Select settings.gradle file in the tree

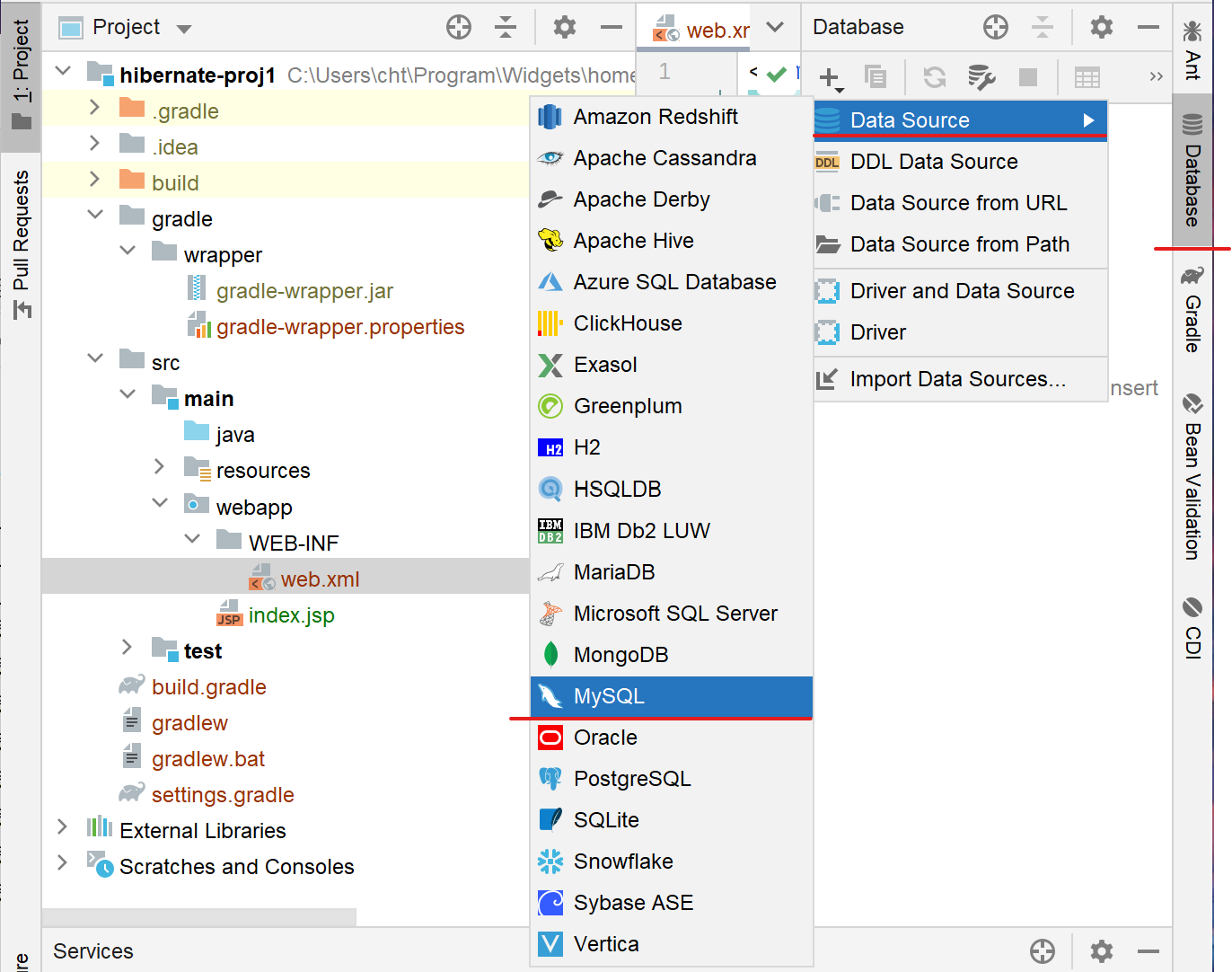[x=223, y=795]
